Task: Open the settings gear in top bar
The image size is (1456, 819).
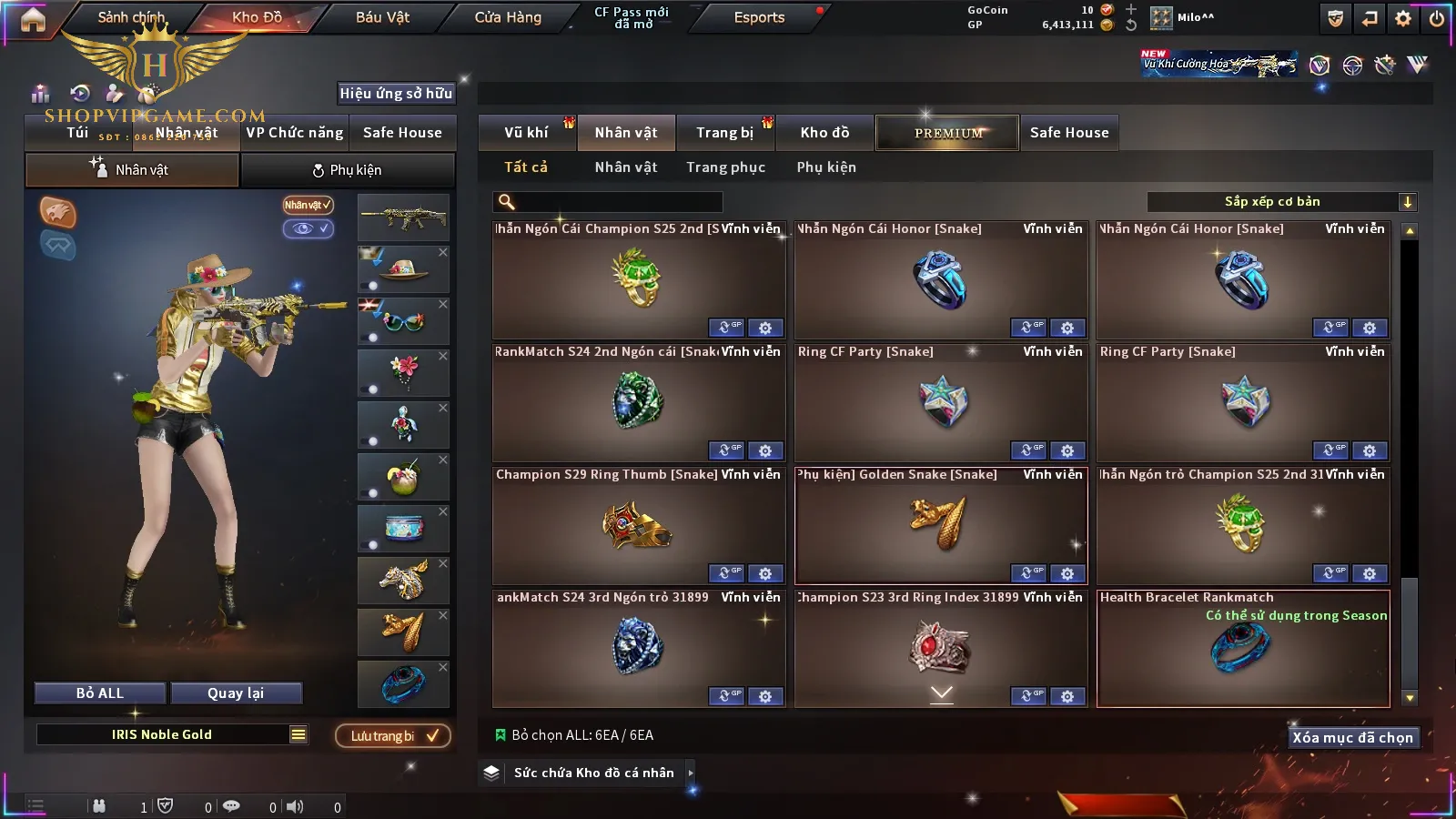Action: coord(1403,18)
